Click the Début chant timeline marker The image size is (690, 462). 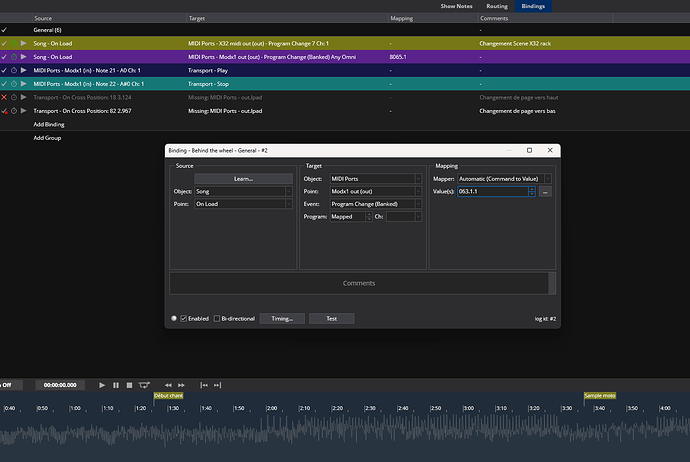pyautogui.click(x=168, y=395)
